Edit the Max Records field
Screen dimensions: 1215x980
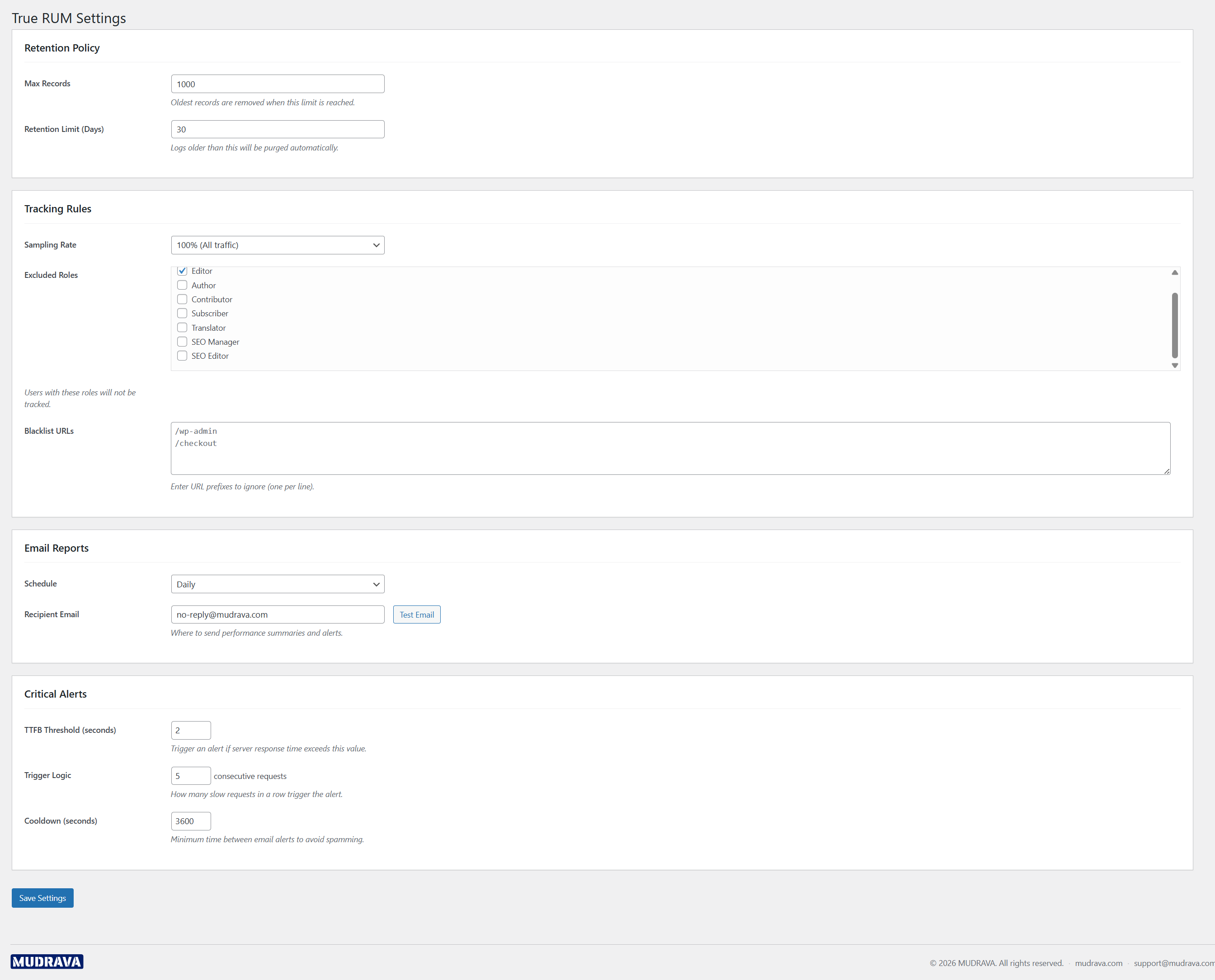pyautogui.click(x=277, y=84)
